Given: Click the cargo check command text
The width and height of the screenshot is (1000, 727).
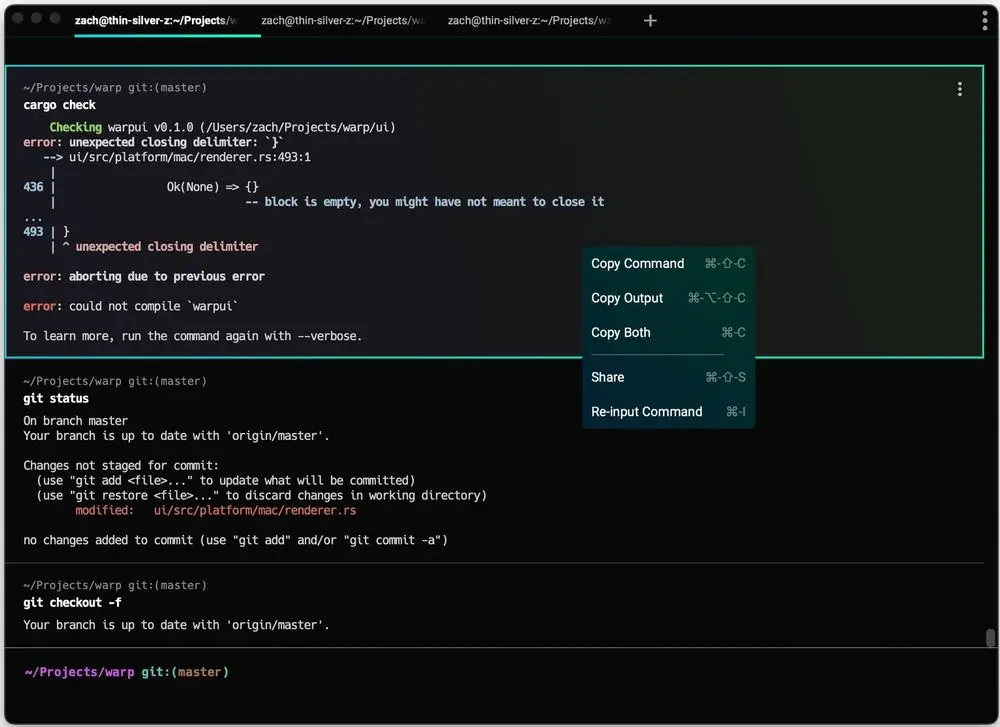Looking at the screenshot, I should 58,104.
